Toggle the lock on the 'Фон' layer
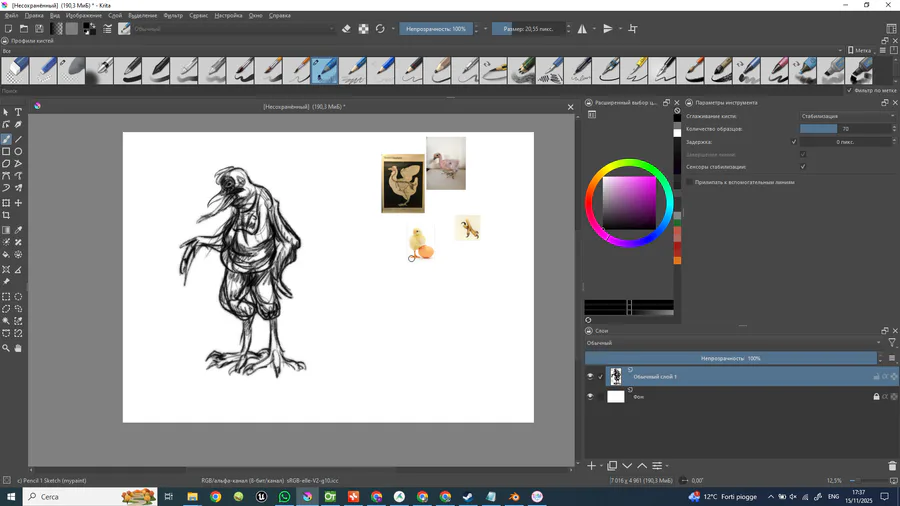Image resolution: width=900 pixels, height=506 pixels. click(876, 396)
